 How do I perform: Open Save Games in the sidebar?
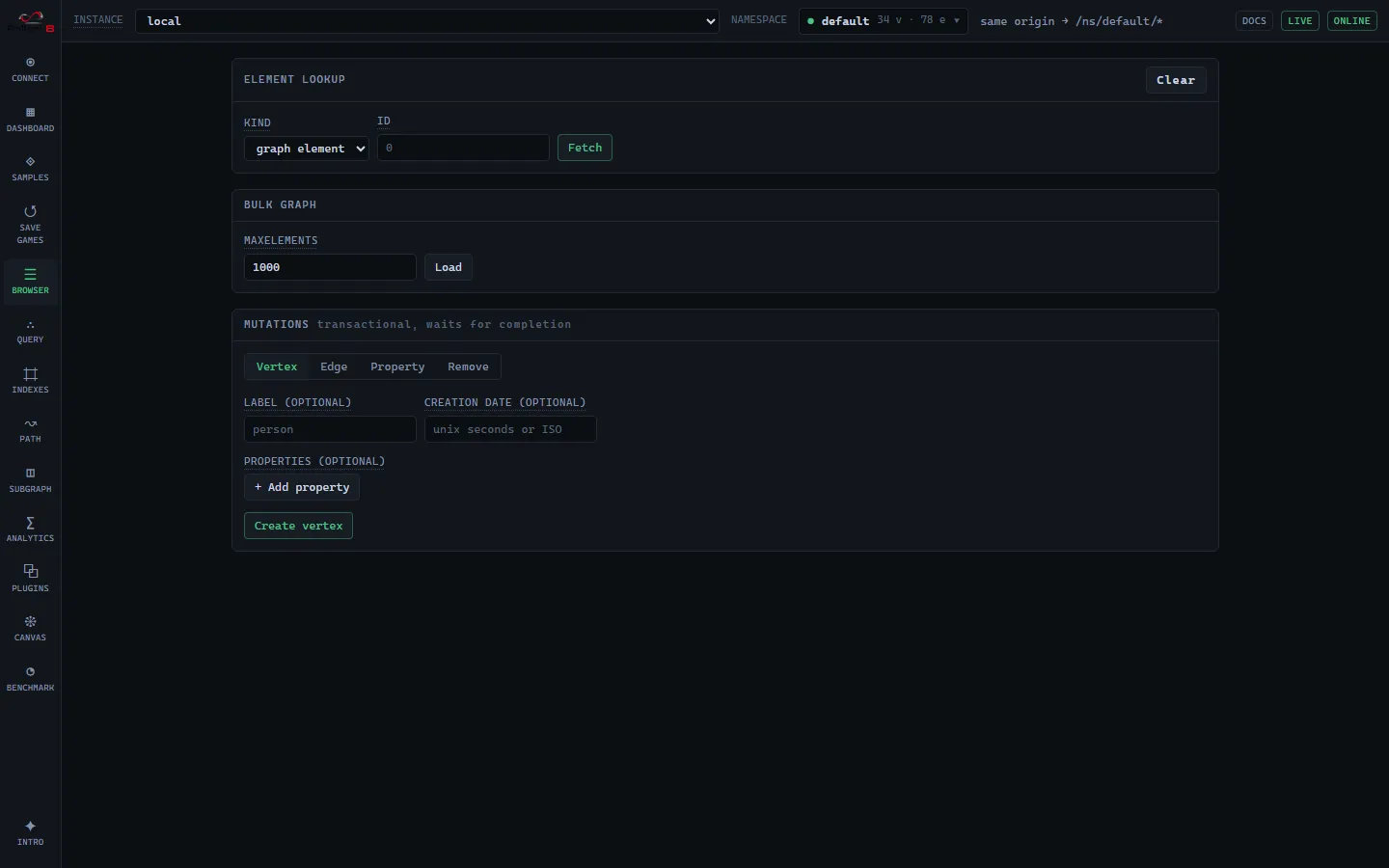[x=30, y=225]
